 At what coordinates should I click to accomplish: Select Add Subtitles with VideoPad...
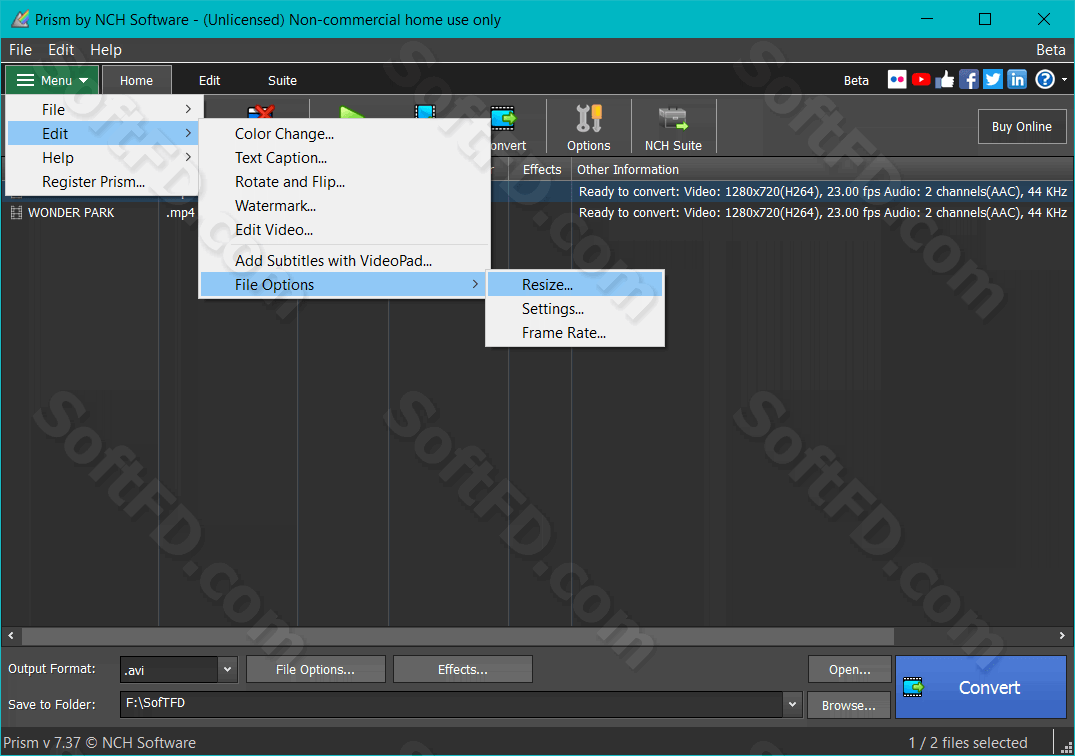(333, 260)
